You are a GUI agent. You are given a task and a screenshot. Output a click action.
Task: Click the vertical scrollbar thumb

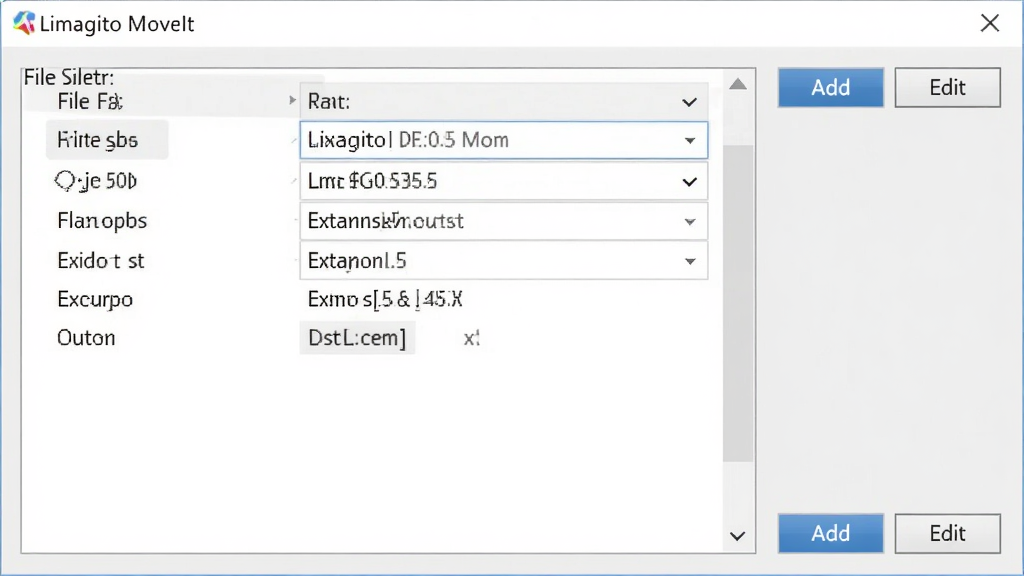tap(738, 304)
